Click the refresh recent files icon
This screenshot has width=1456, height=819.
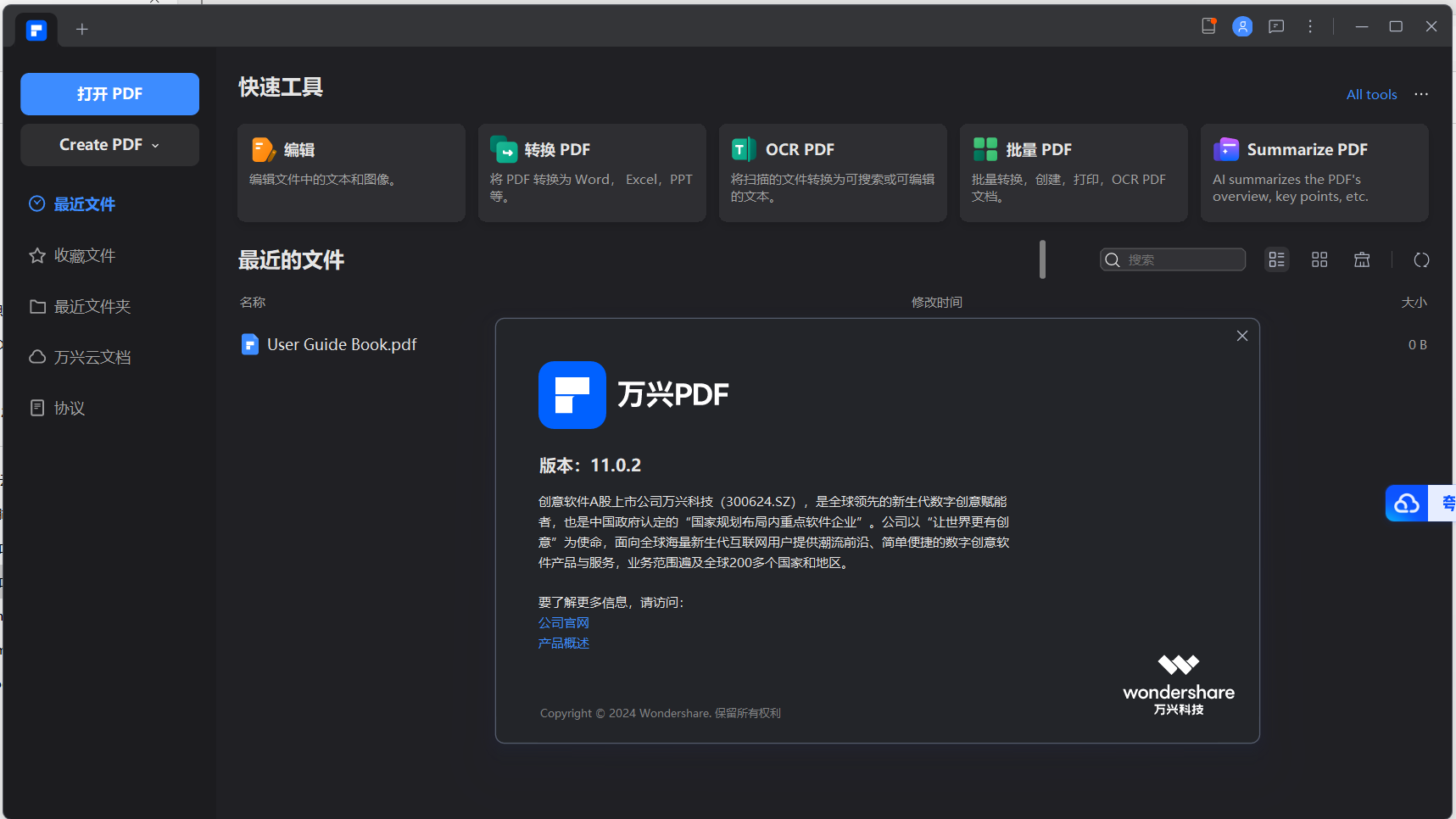(1422, 259)
